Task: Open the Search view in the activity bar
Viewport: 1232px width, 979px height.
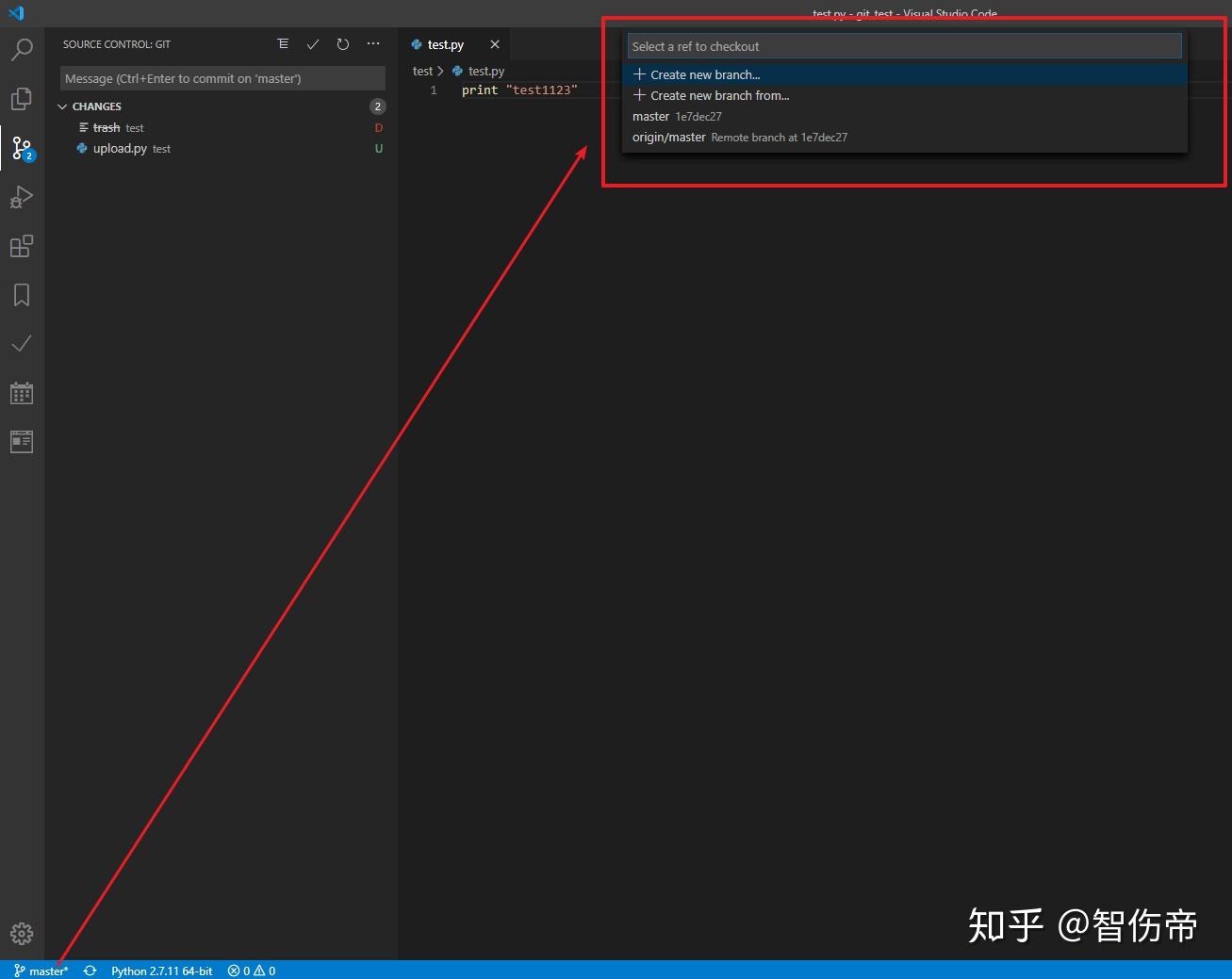Action: coord(22,49)
